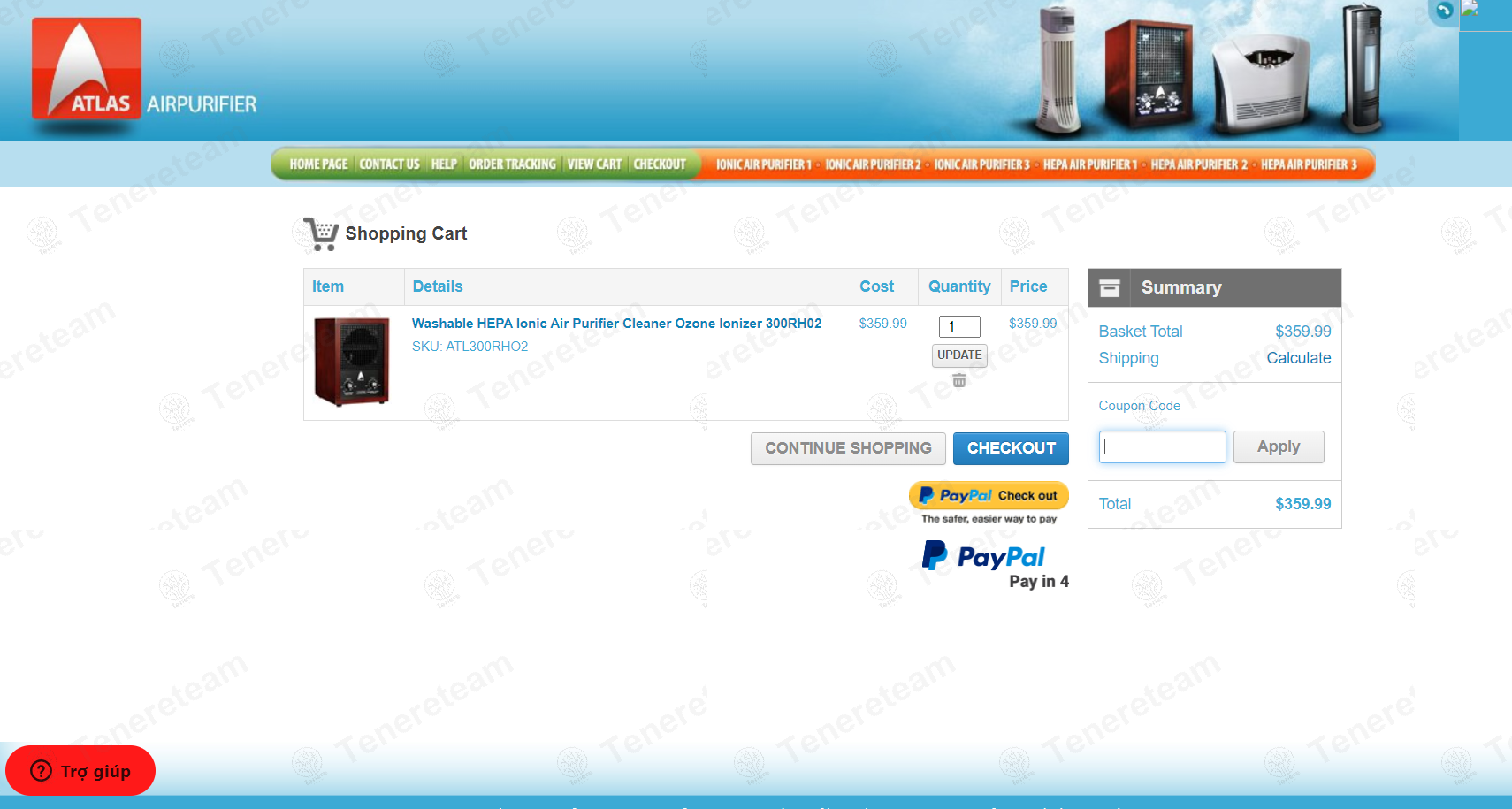Click PayPal Check out button
This screenshot has height=809, width=1512.
989,496
